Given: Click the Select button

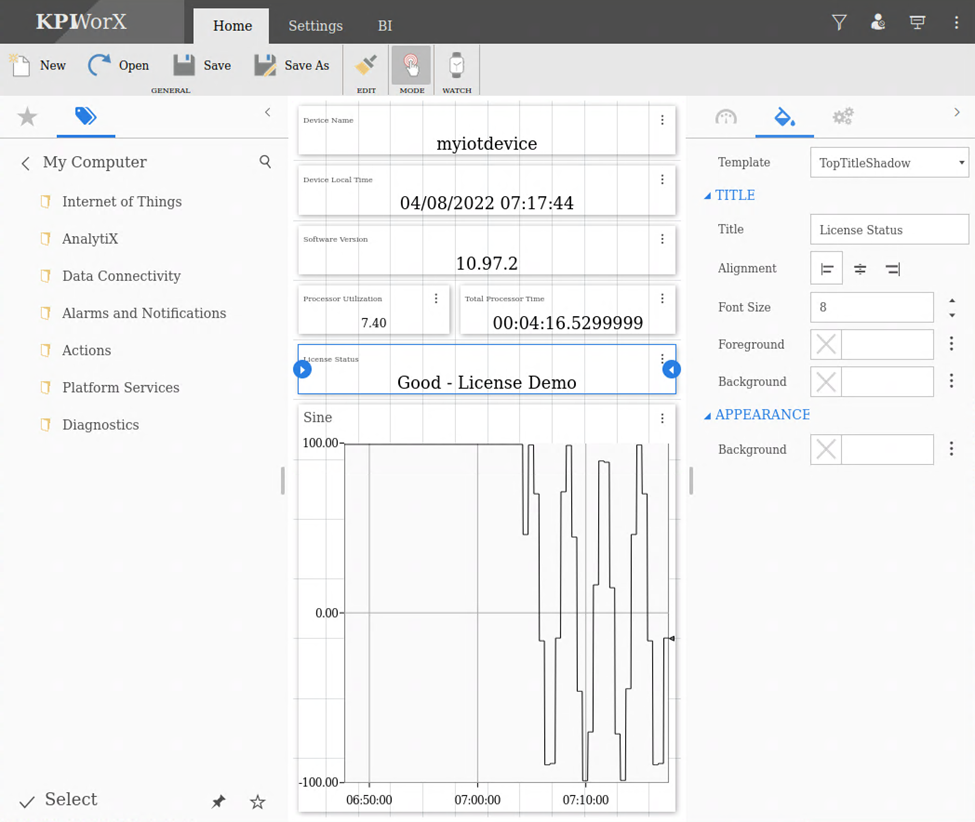Looking at the screenshot, I should [58, 800].
